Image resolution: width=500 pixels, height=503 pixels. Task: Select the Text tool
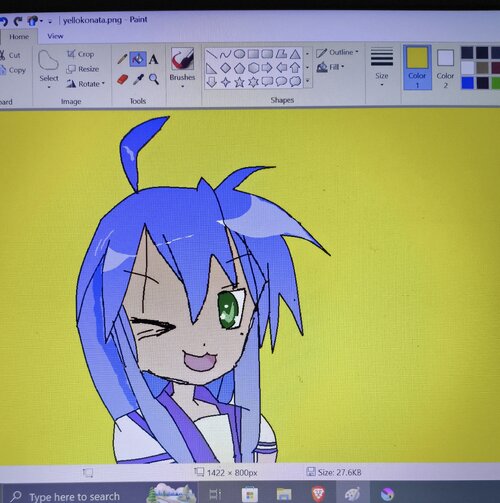(x=153, y=59)
